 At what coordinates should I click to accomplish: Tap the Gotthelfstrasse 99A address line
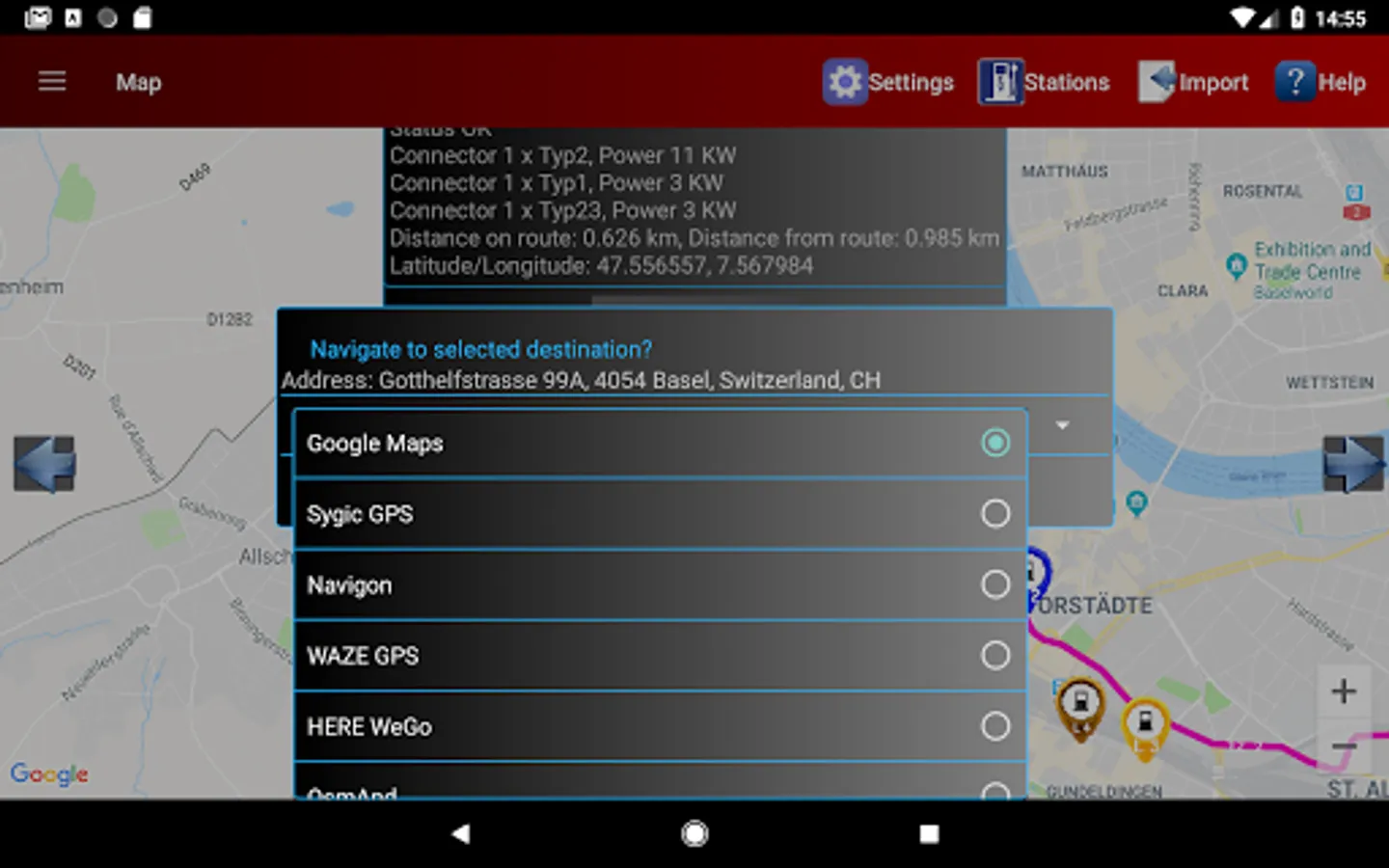click(x=581, y=380)
